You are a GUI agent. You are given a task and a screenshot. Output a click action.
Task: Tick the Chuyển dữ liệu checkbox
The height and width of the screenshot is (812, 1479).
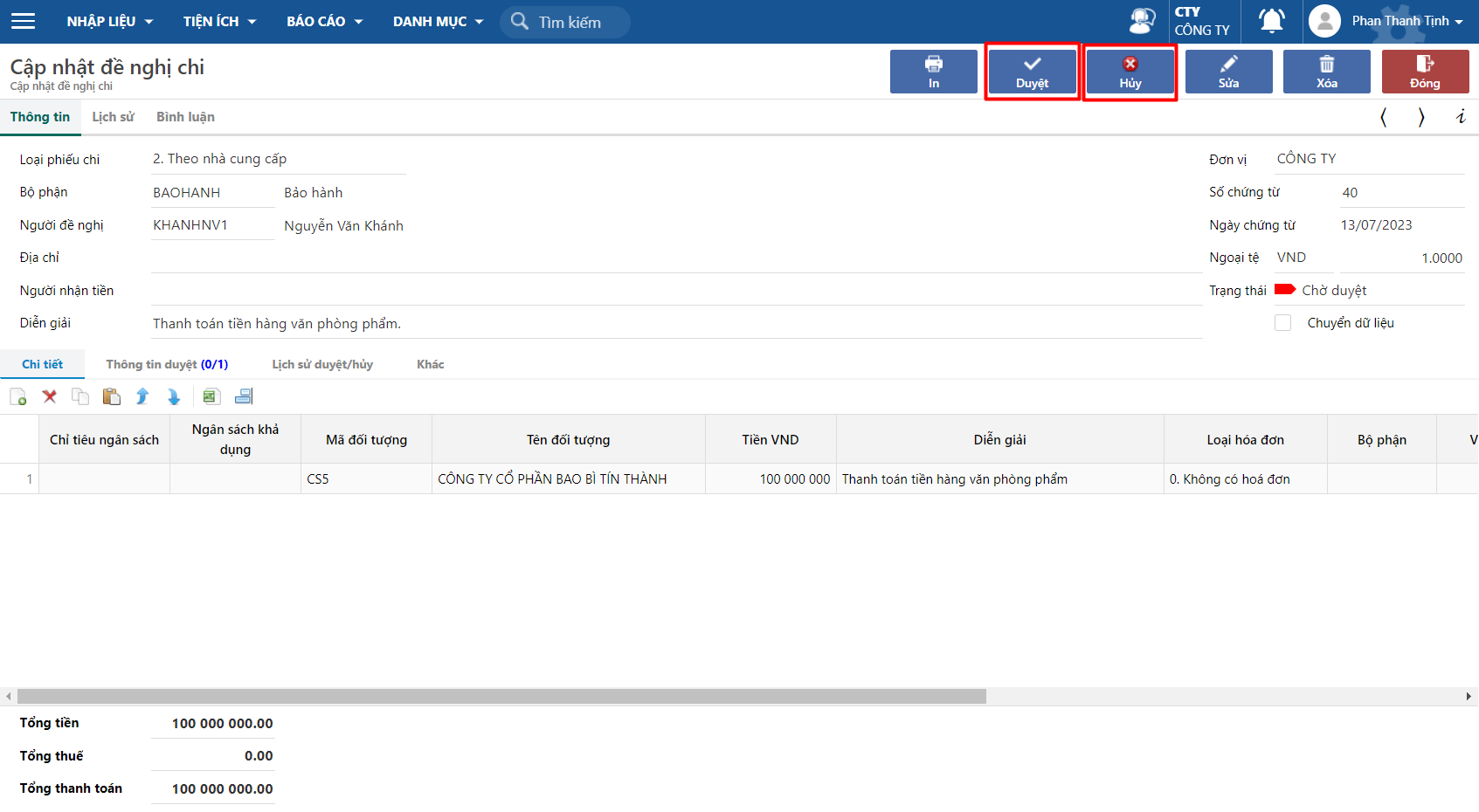(x=1282, y=323)
